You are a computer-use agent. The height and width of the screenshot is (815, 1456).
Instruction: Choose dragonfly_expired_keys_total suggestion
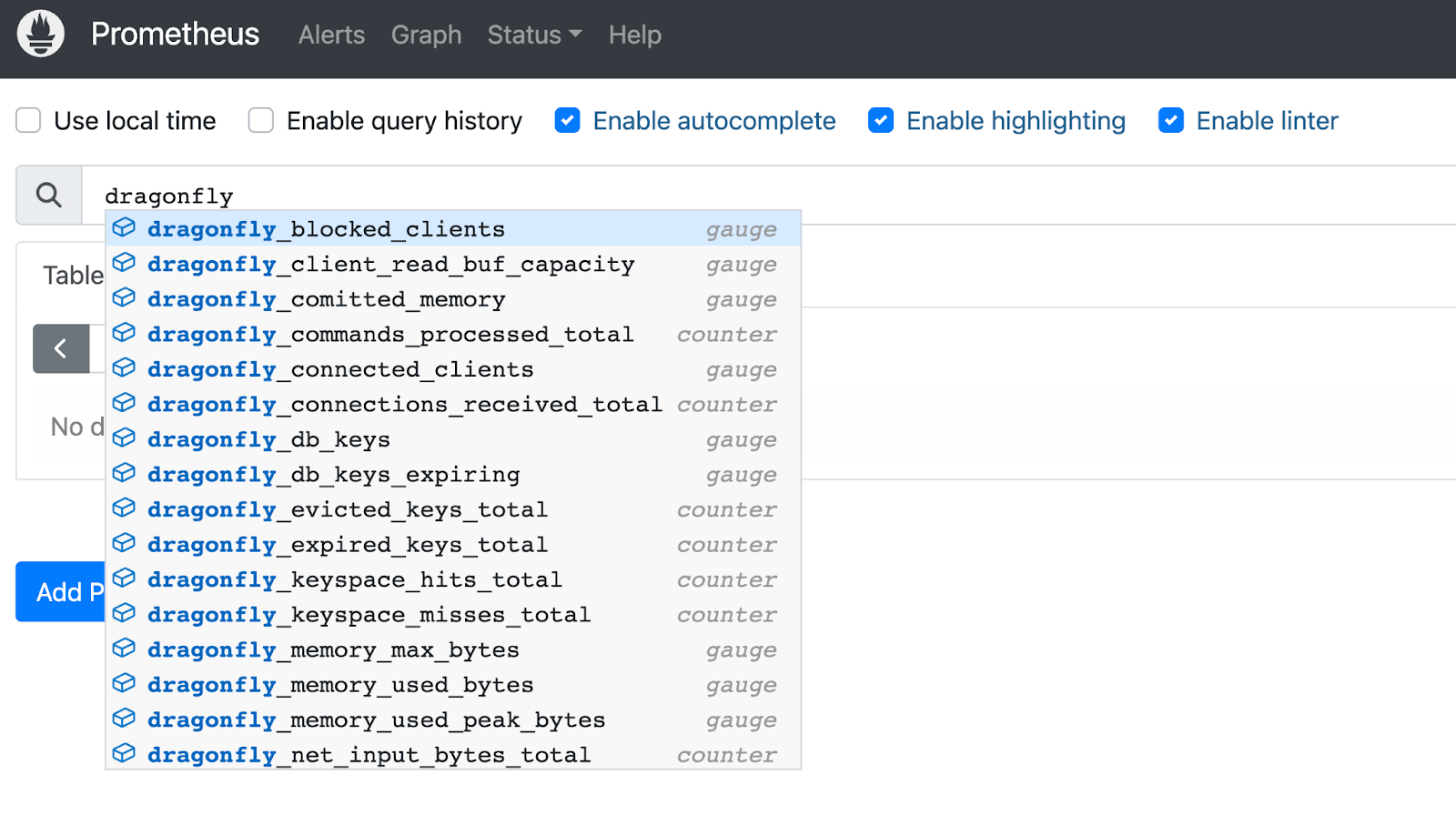(453, 544)
